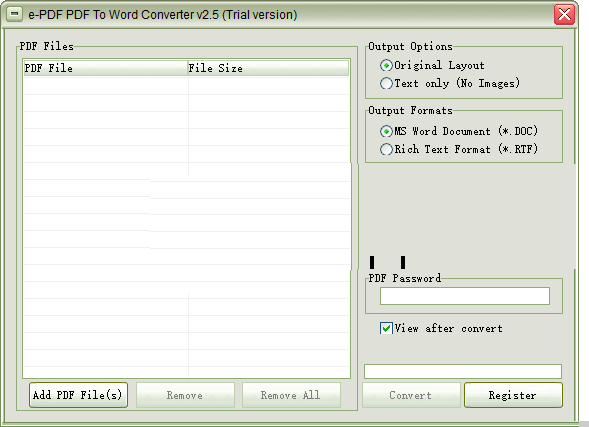This screenshot has width=589, height=427.
Task: Click the PDF File column header
Action: pyautogui.click(x=106, y=68)
